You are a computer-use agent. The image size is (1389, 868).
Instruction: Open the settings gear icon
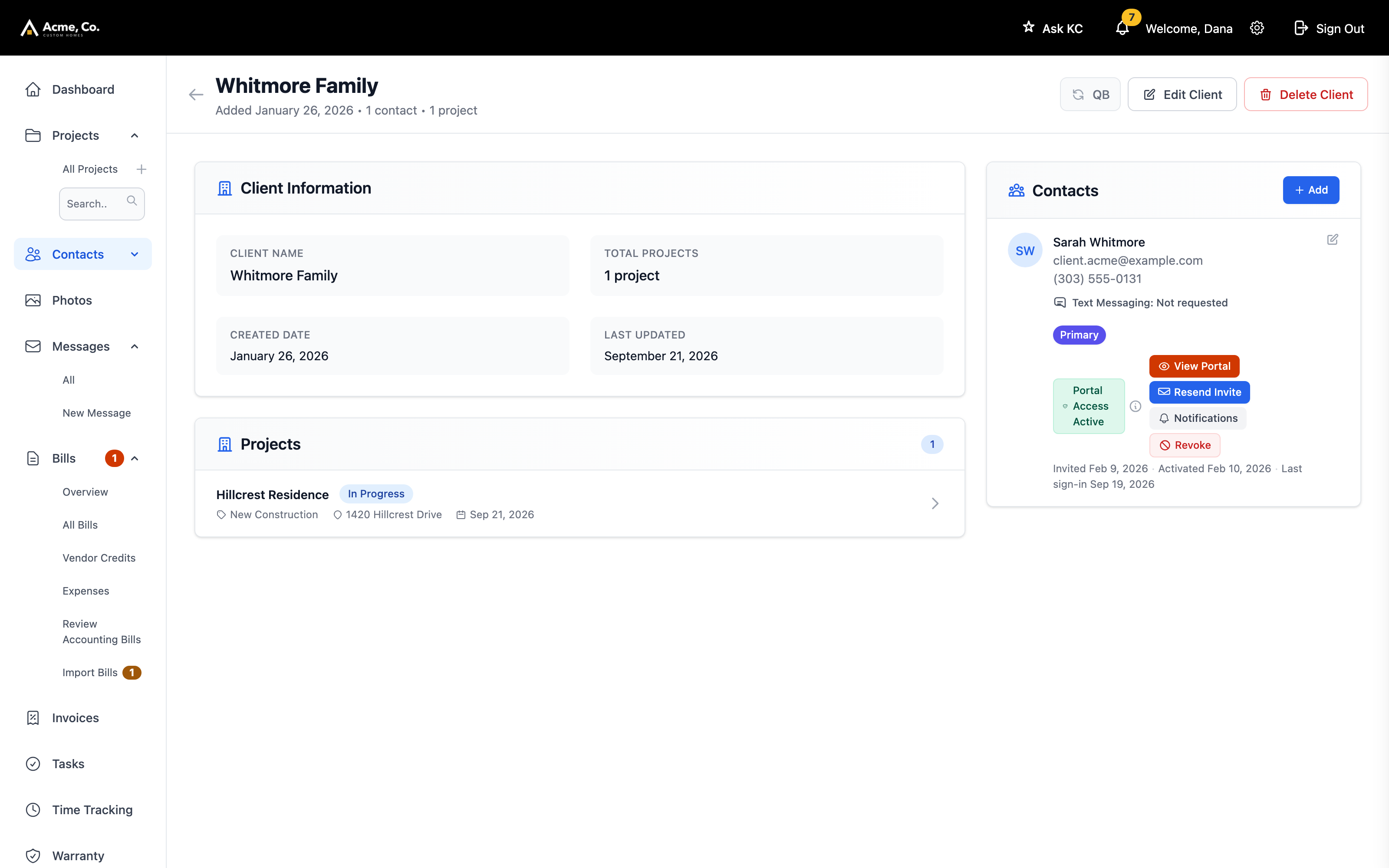click(1257, 28)
